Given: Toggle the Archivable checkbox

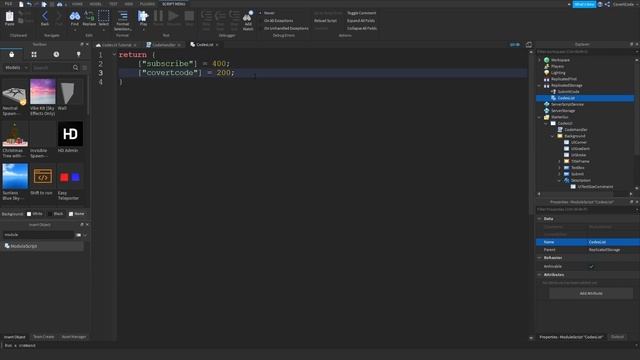Looking at the screenshot, I should pyautogui.click(x=591, y=267).
